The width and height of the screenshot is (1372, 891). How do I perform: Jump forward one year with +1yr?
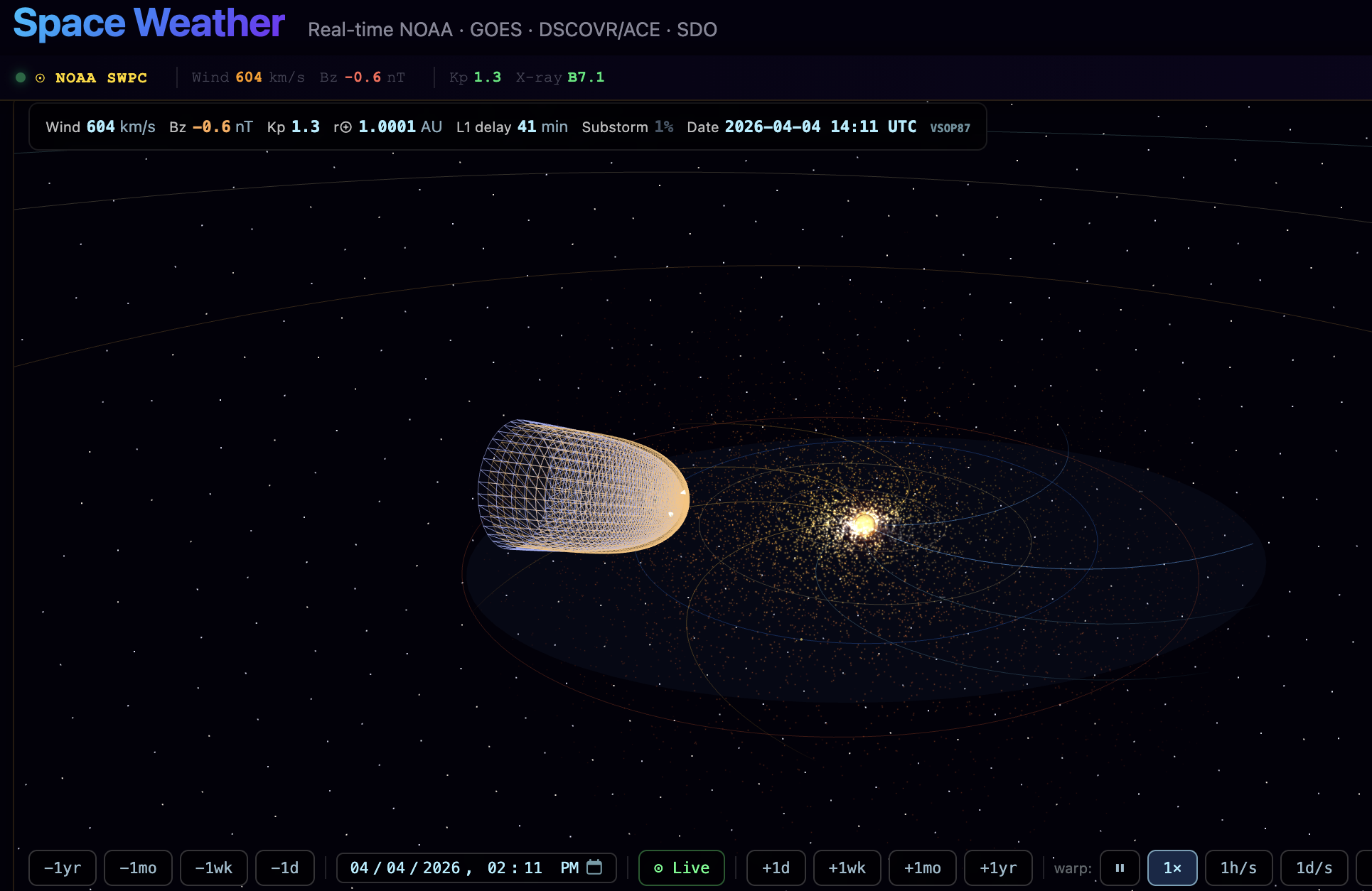click(998, 868)
